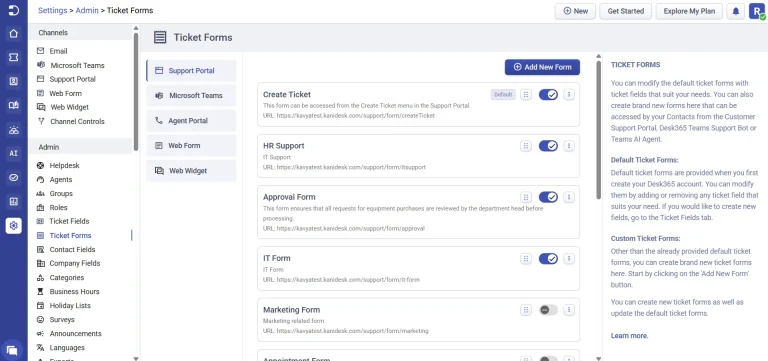This screenshot has height=361, width=768.
Task: Open more options menu for Marketing Form
Action: coord(569,310)
